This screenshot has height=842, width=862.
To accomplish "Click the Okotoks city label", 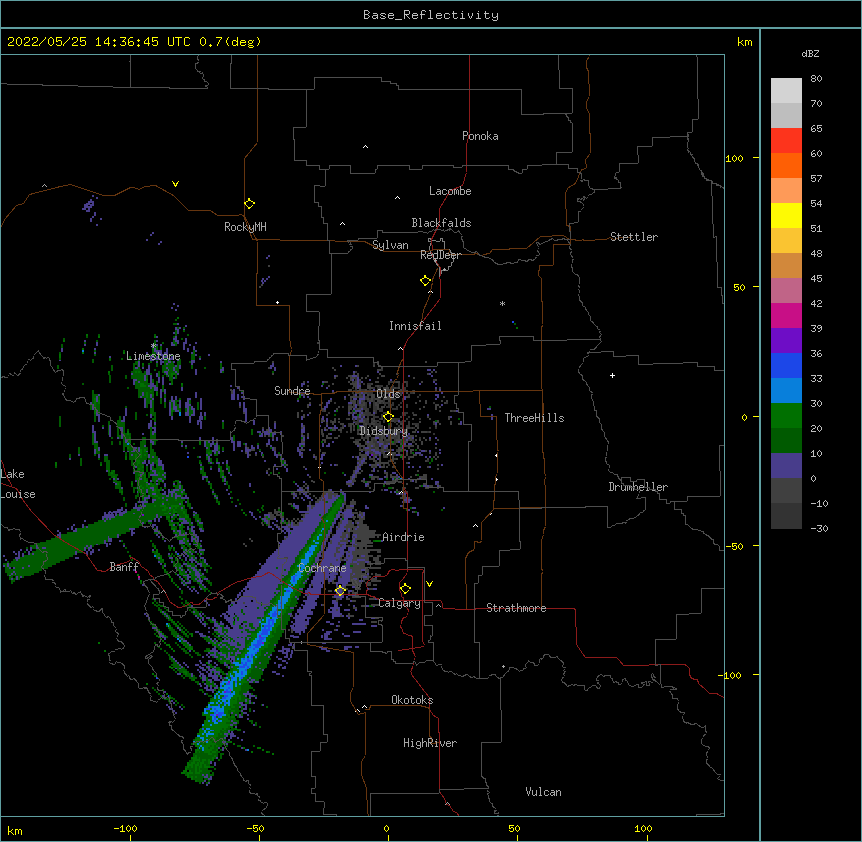I will [412, 700].
